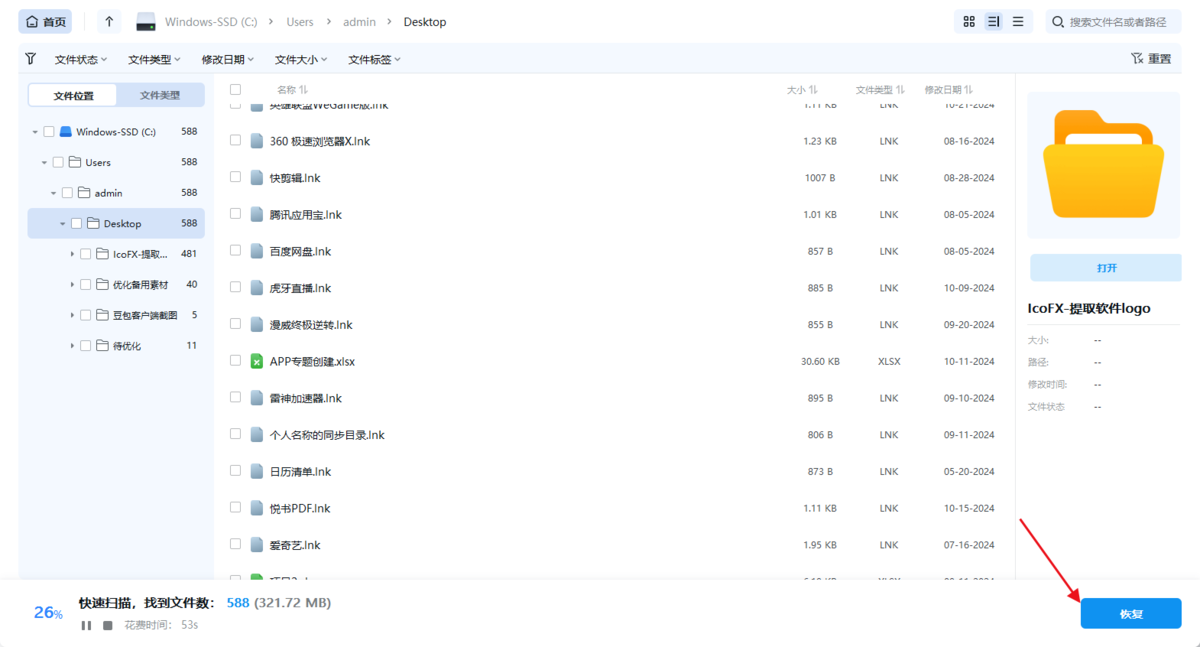Image resolution: width=1200 pixels, height=647 pixels.
Task: Click the 爱奇艺.lnk file icon
Action: coord(257,545)
